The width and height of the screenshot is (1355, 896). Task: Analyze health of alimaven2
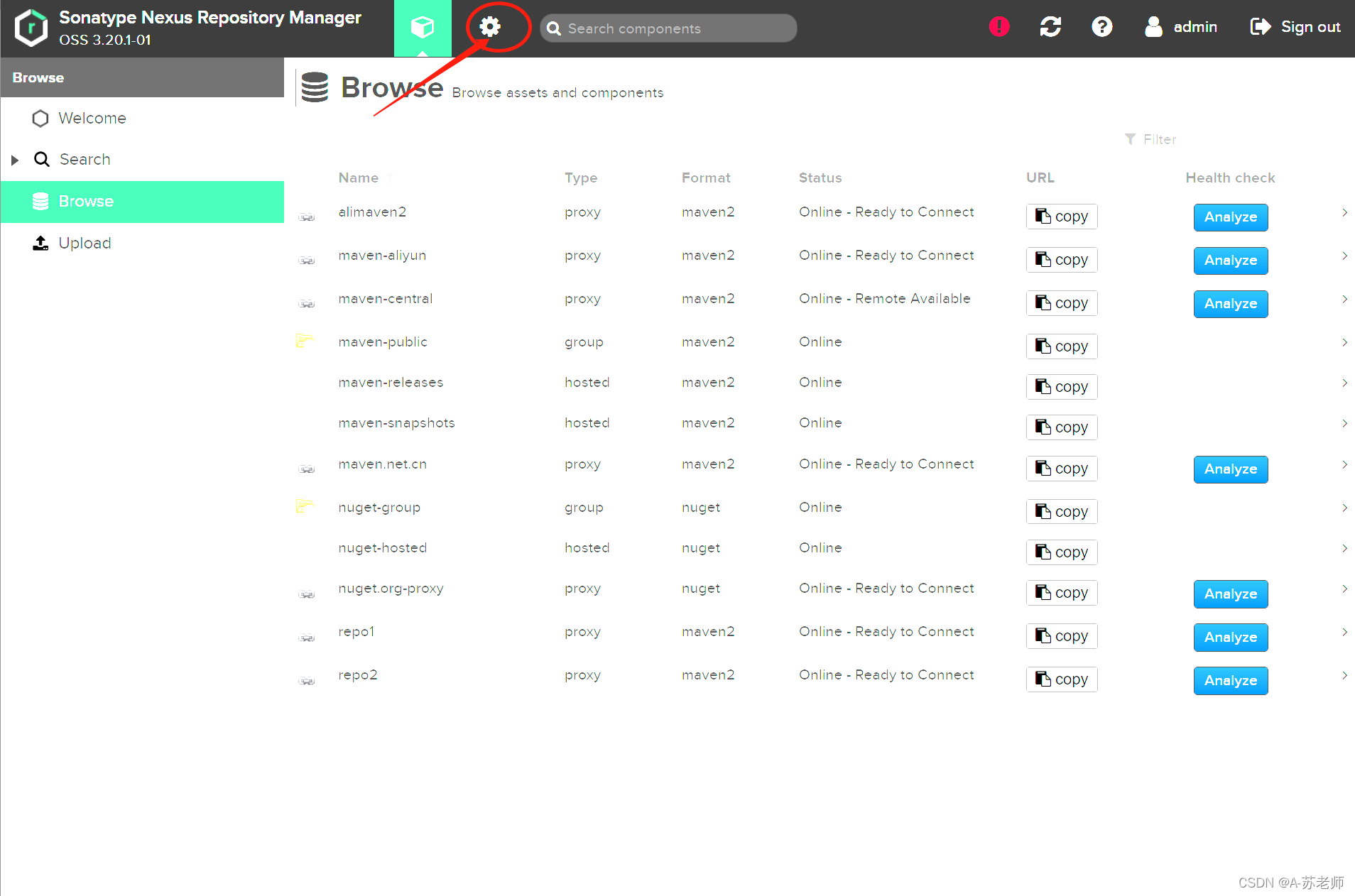tap(1231, 217)
